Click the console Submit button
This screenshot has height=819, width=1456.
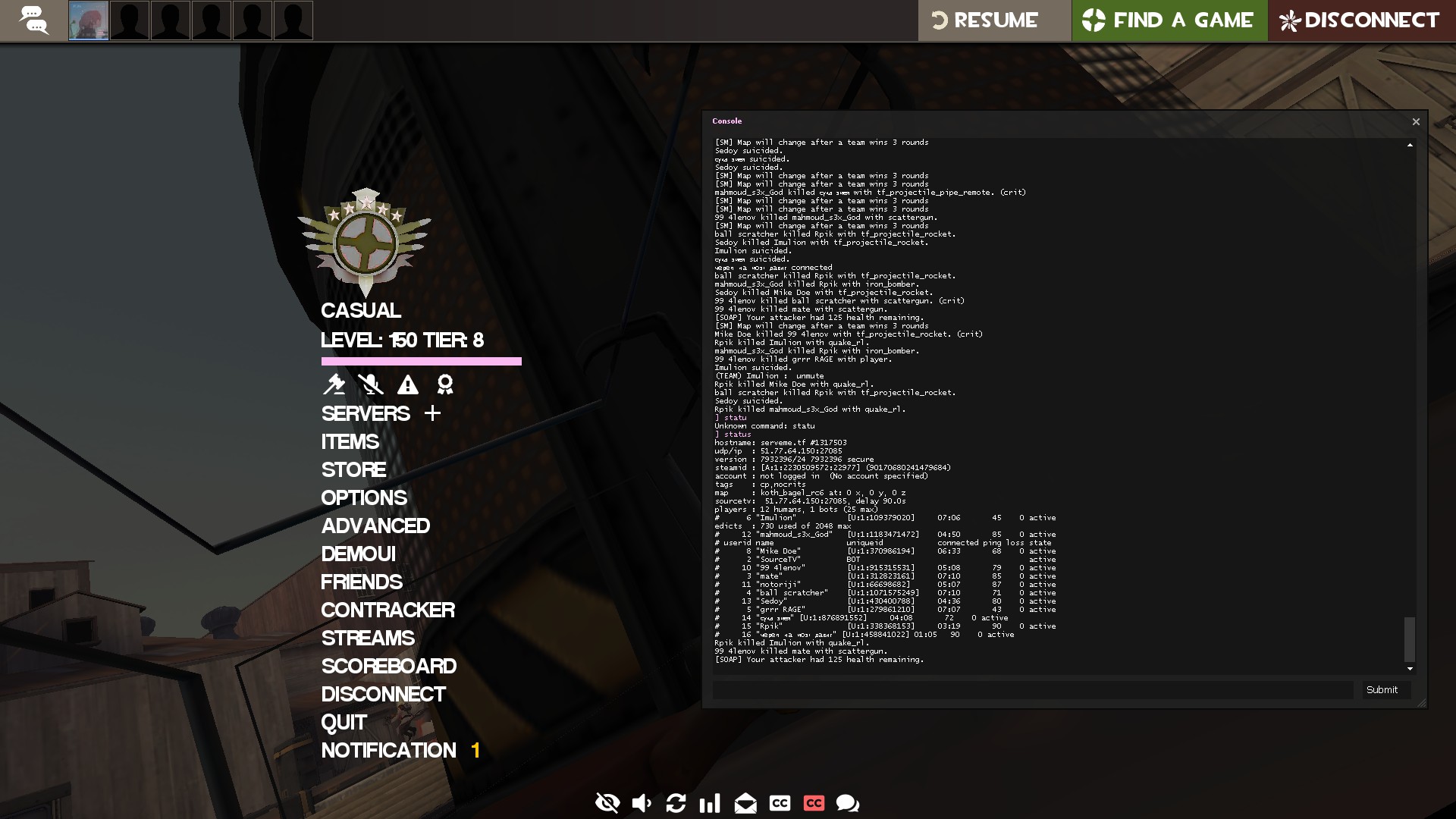tap(1382, 690)
